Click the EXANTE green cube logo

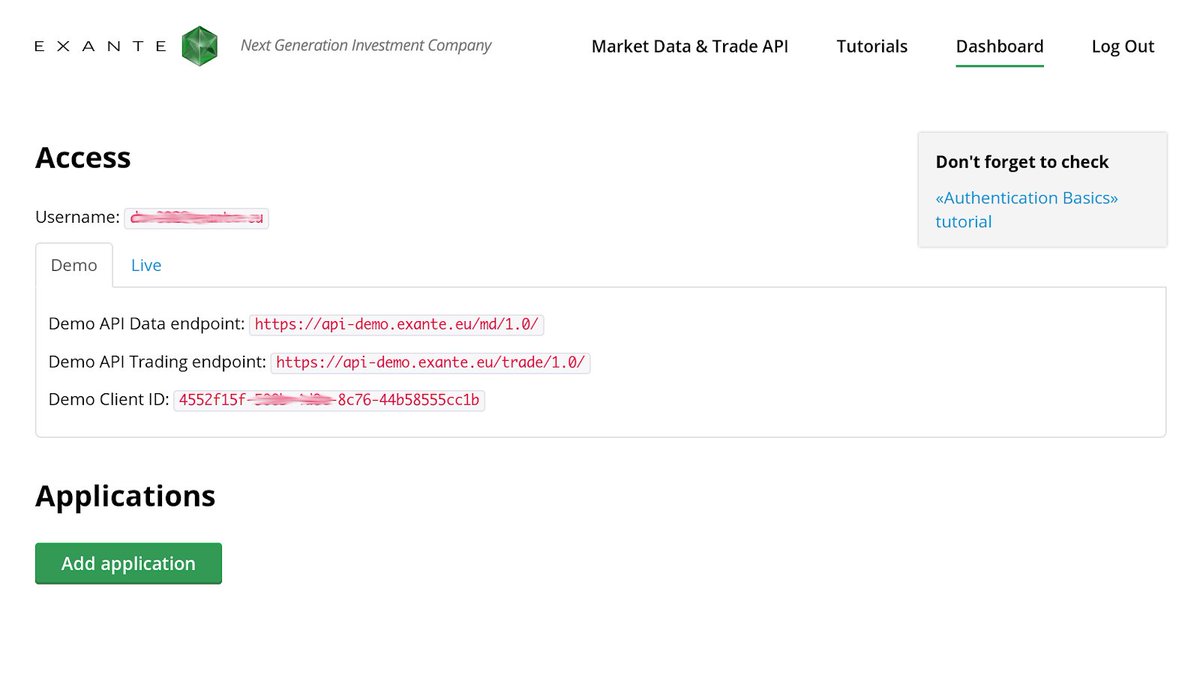pyautogui.click(x=199, y=45)
